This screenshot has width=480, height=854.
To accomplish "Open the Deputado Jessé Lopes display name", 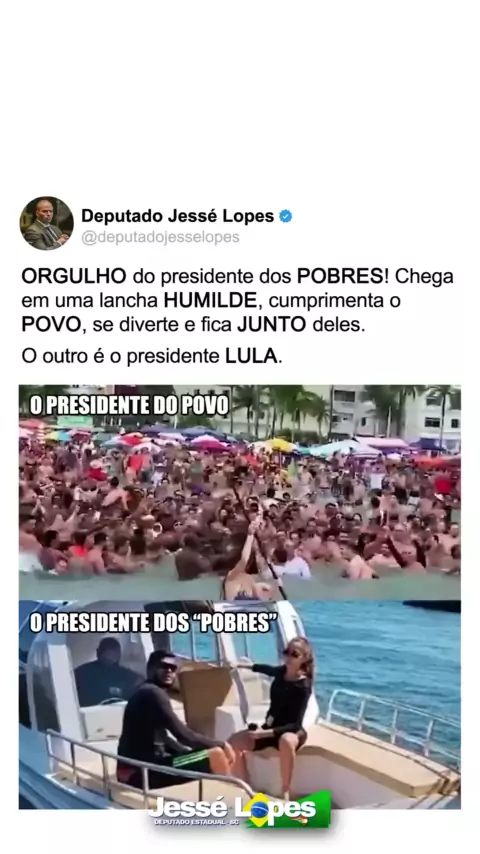I will [178, 216].
